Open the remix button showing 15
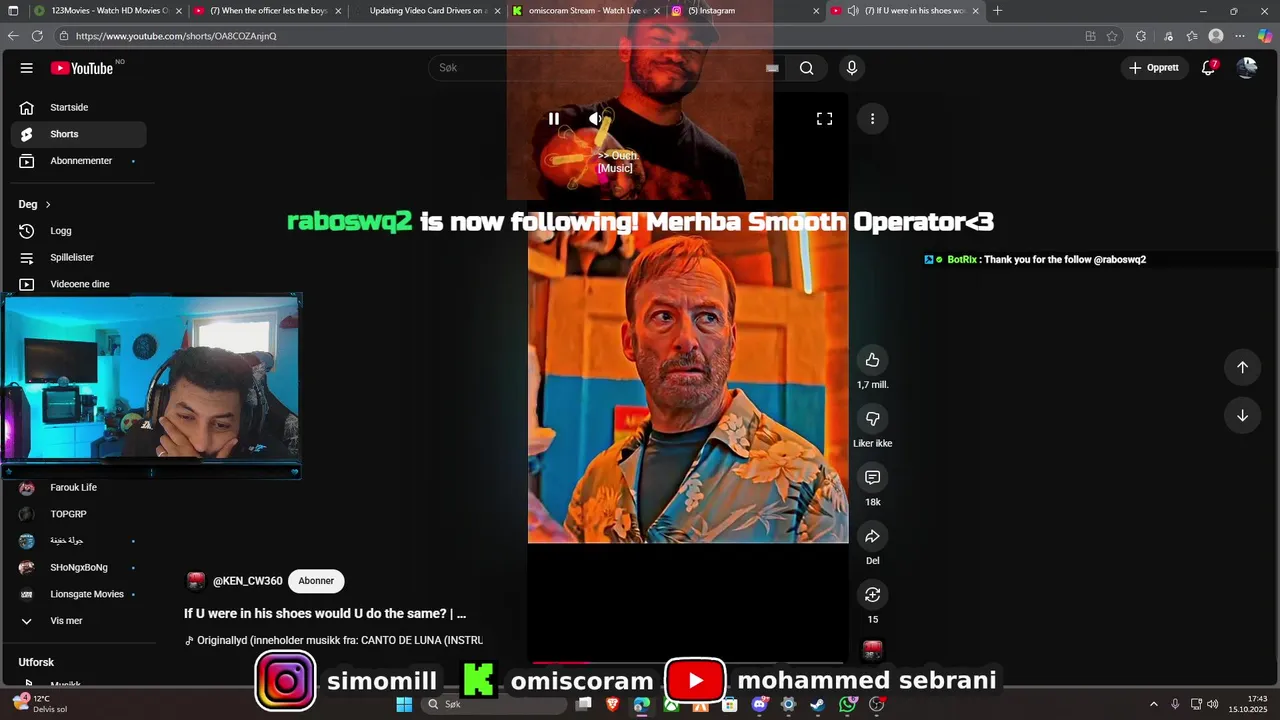 coord(872,595)
